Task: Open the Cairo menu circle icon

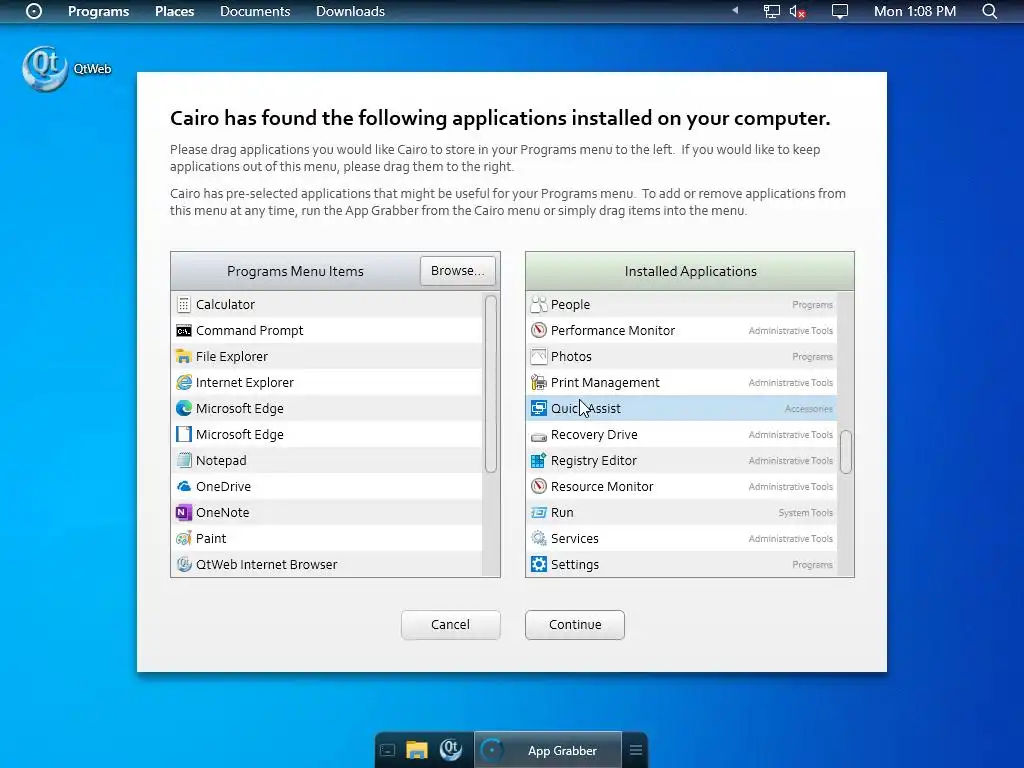Action: click(x=33, y=11)
